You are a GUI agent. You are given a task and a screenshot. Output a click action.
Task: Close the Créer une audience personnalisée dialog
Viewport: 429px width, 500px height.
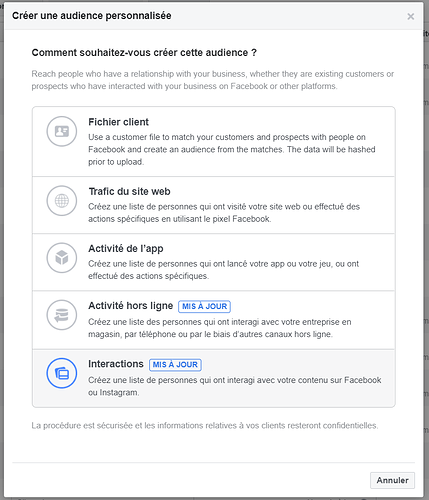[411, 16]
